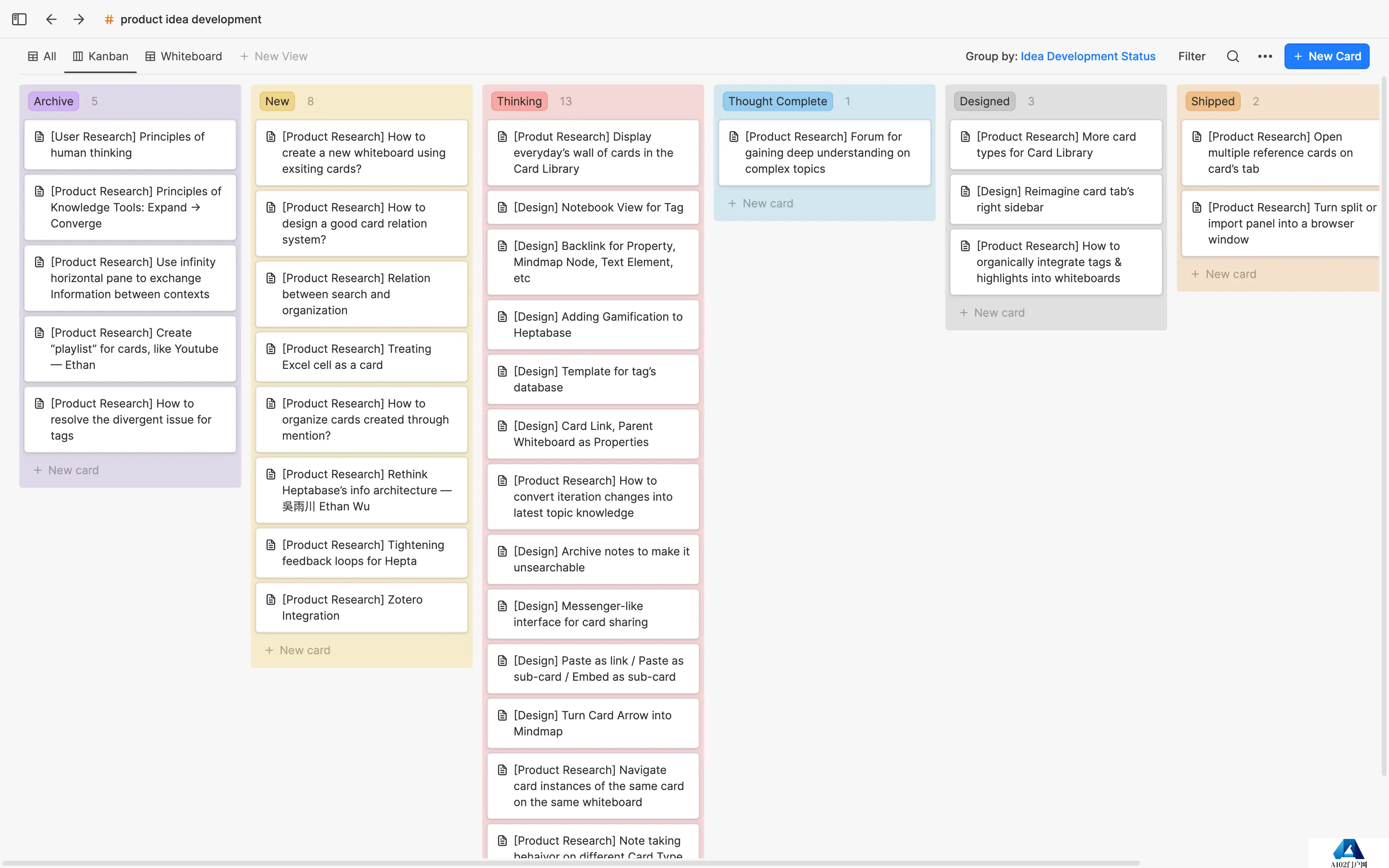Click the blue Thought Complete status label
This screenshot has height=868, width=1389.
coord(778,101)
